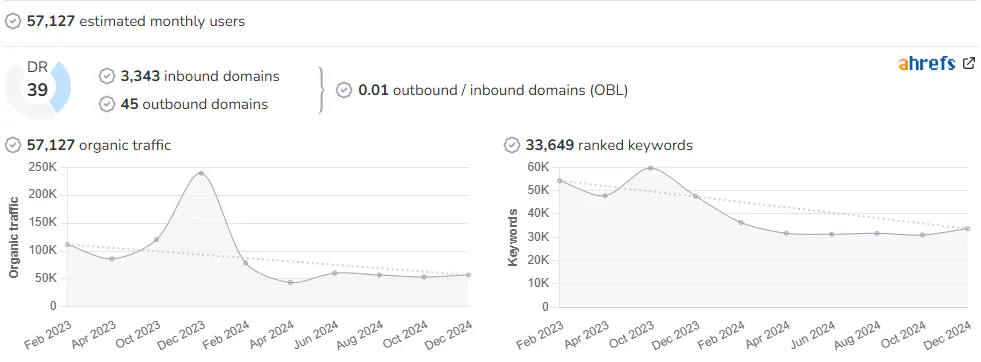Screen dimensions: 981x362
Task: Click the Oct 2024 point on organic traffic chart
Action: coord(424,276)
